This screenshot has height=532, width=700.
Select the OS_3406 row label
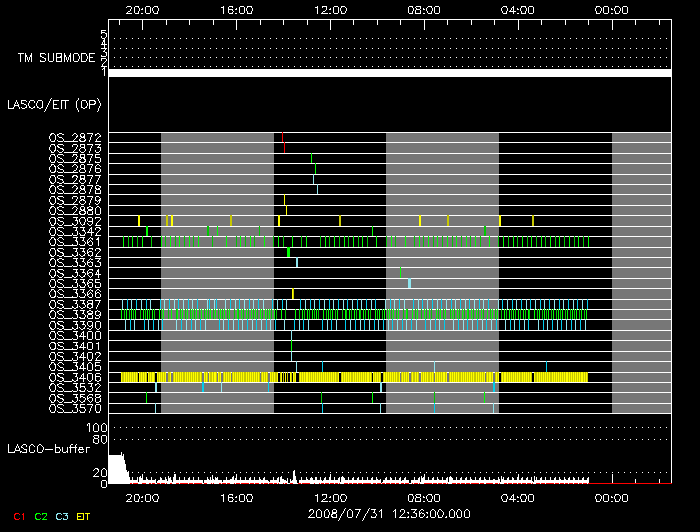coord(74,377)
